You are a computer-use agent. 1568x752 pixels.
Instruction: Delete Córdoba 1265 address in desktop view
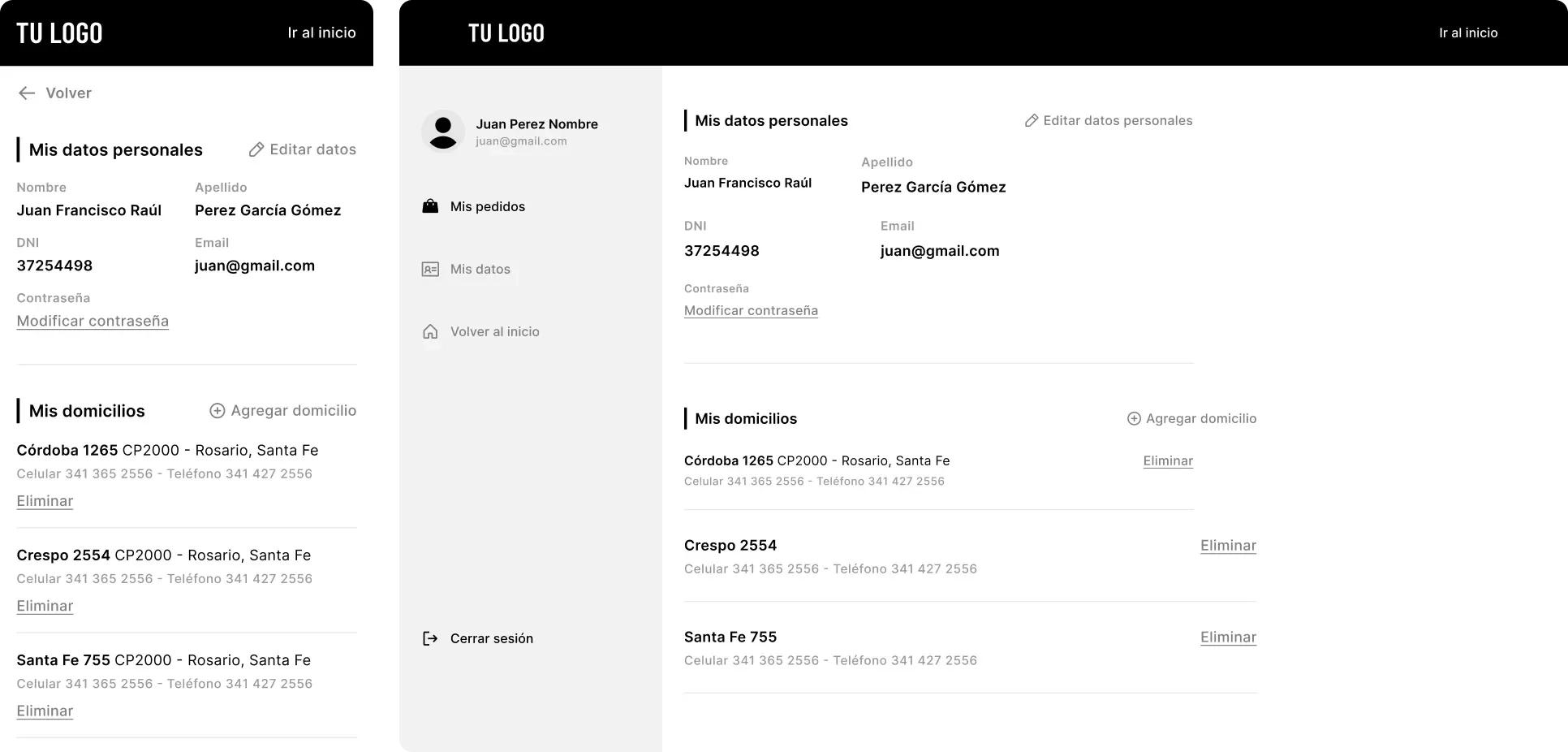tap(1168, 461)
